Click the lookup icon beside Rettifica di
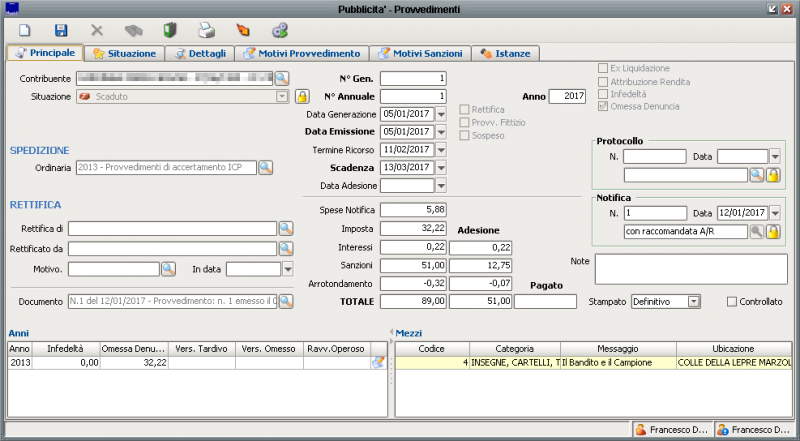Viewport: 800px width, 441px height. tap(285, 229)
